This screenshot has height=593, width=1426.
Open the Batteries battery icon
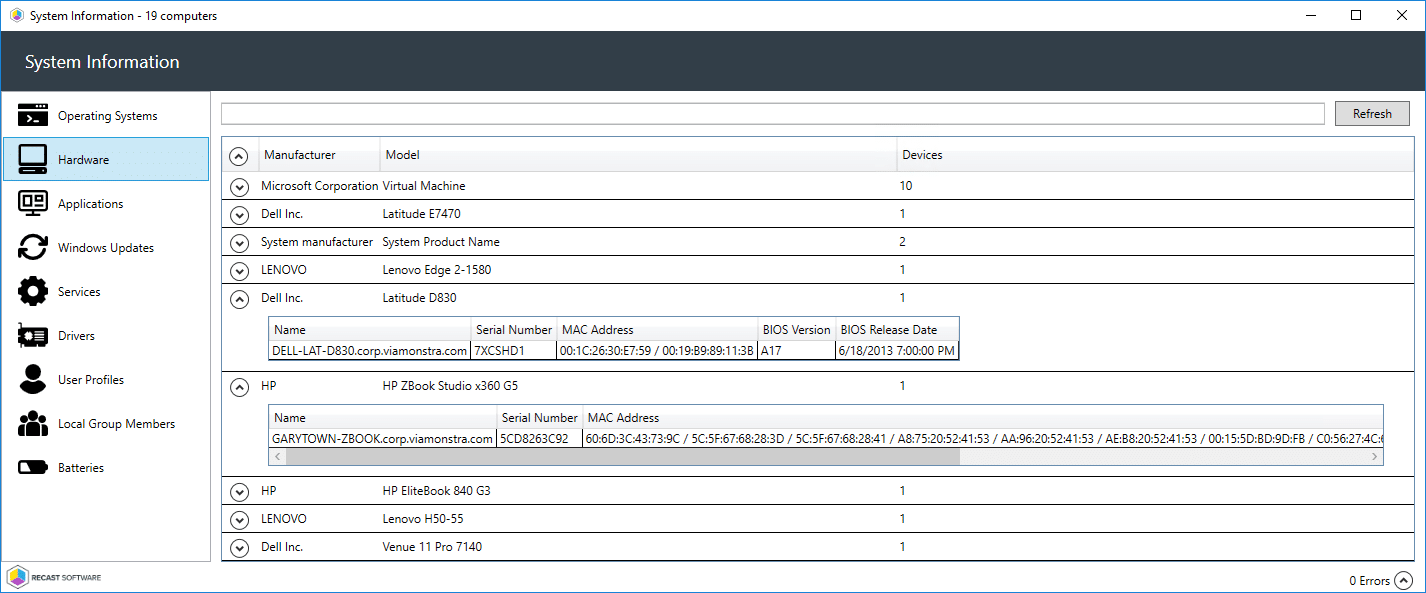(x=33, y=467)
